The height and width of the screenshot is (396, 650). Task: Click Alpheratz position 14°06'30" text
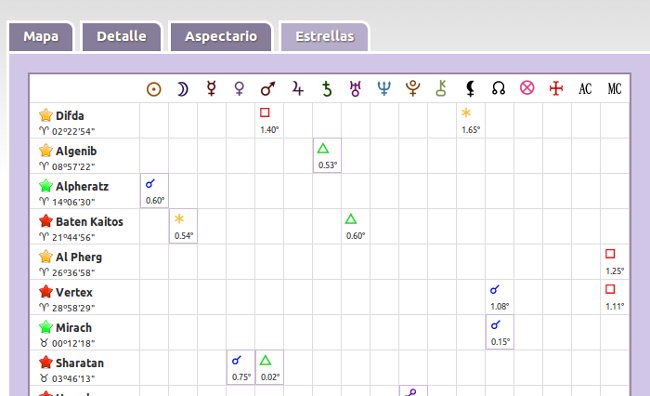[73, 202]
